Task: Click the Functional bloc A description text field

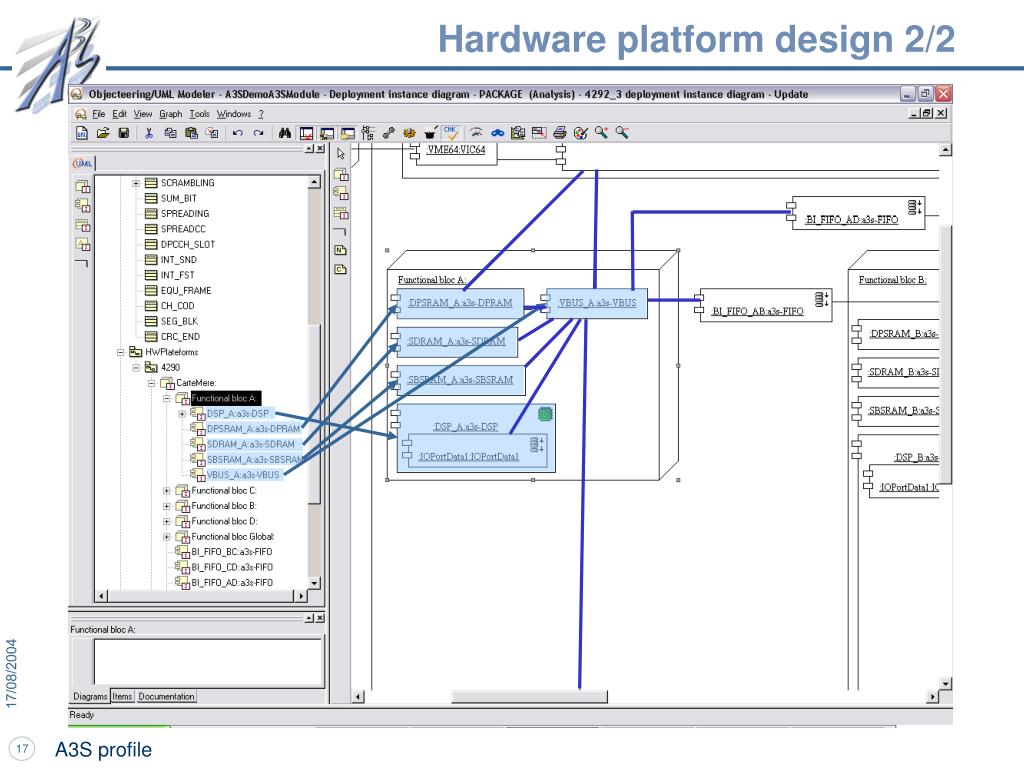Action: [x=208, y=661]
